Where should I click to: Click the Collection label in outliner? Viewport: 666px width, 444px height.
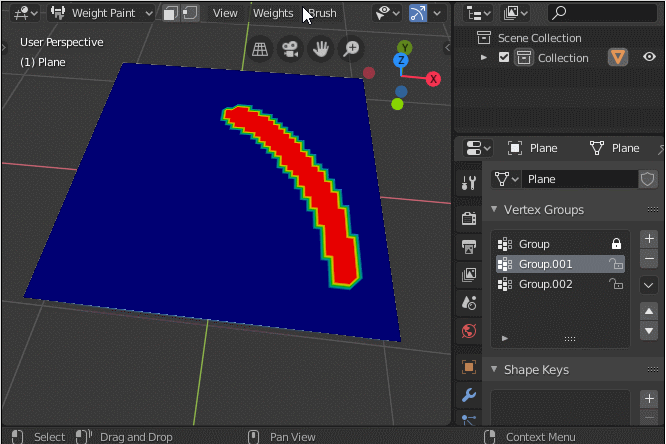coord(563,58)
